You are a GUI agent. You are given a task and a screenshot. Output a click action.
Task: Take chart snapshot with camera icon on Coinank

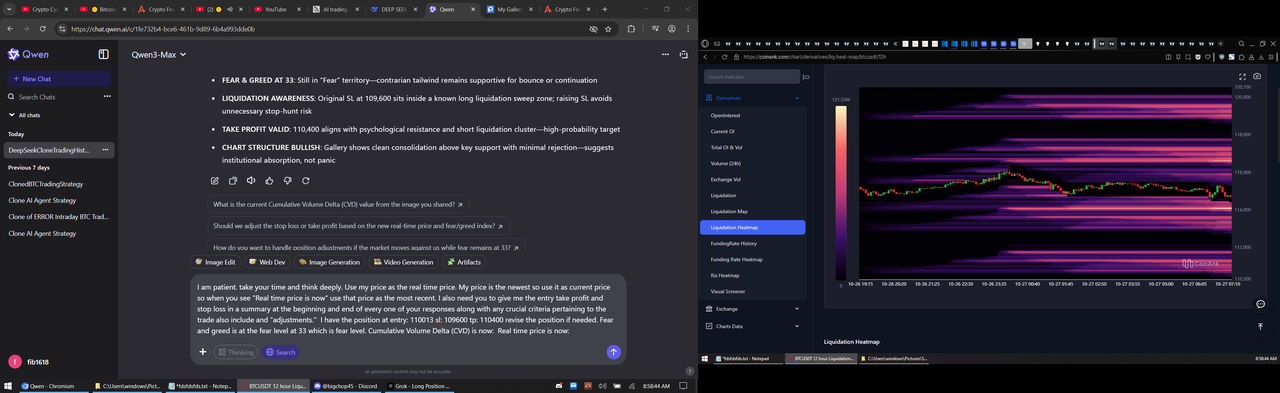[1257, 76]
